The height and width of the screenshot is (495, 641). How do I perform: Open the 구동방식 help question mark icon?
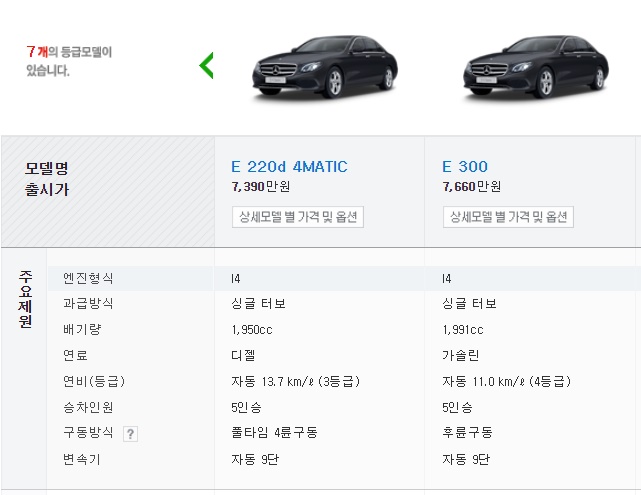pos(130,434)
